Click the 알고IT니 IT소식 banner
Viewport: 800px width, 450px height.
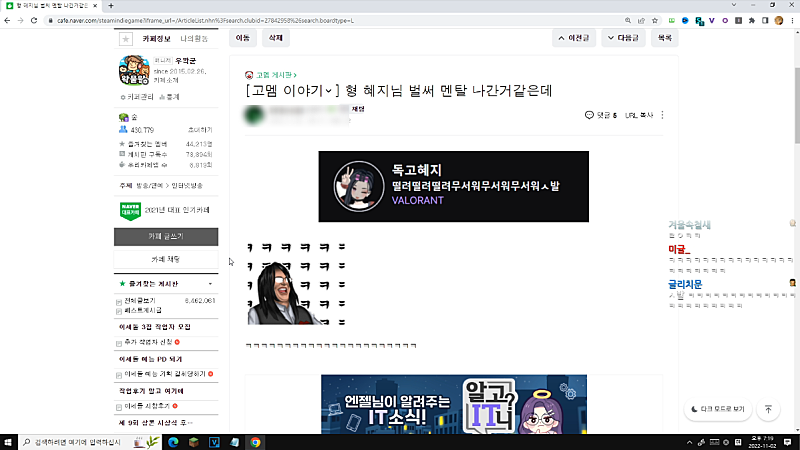[454, 404]
